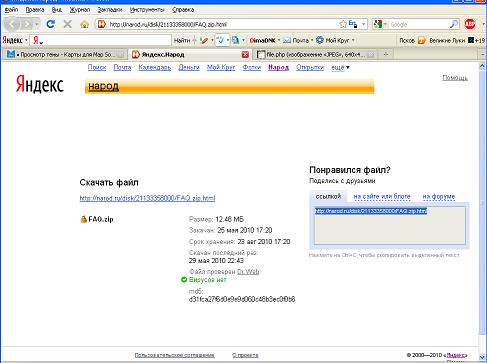487x363 pixels.
Task: Click the Яндекс logo on Yandex toolbar
Action: pyautogui.click(x=12, y=40)
